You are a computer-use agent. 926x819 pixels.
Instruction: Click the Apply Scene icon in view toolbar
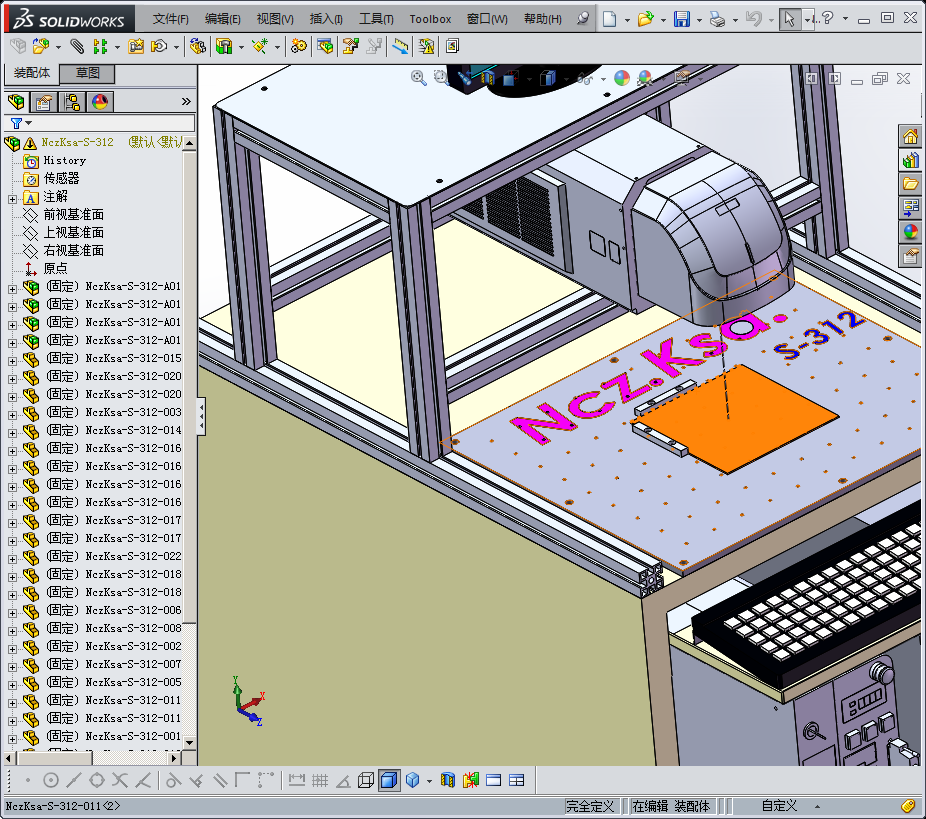pos(645,78)
